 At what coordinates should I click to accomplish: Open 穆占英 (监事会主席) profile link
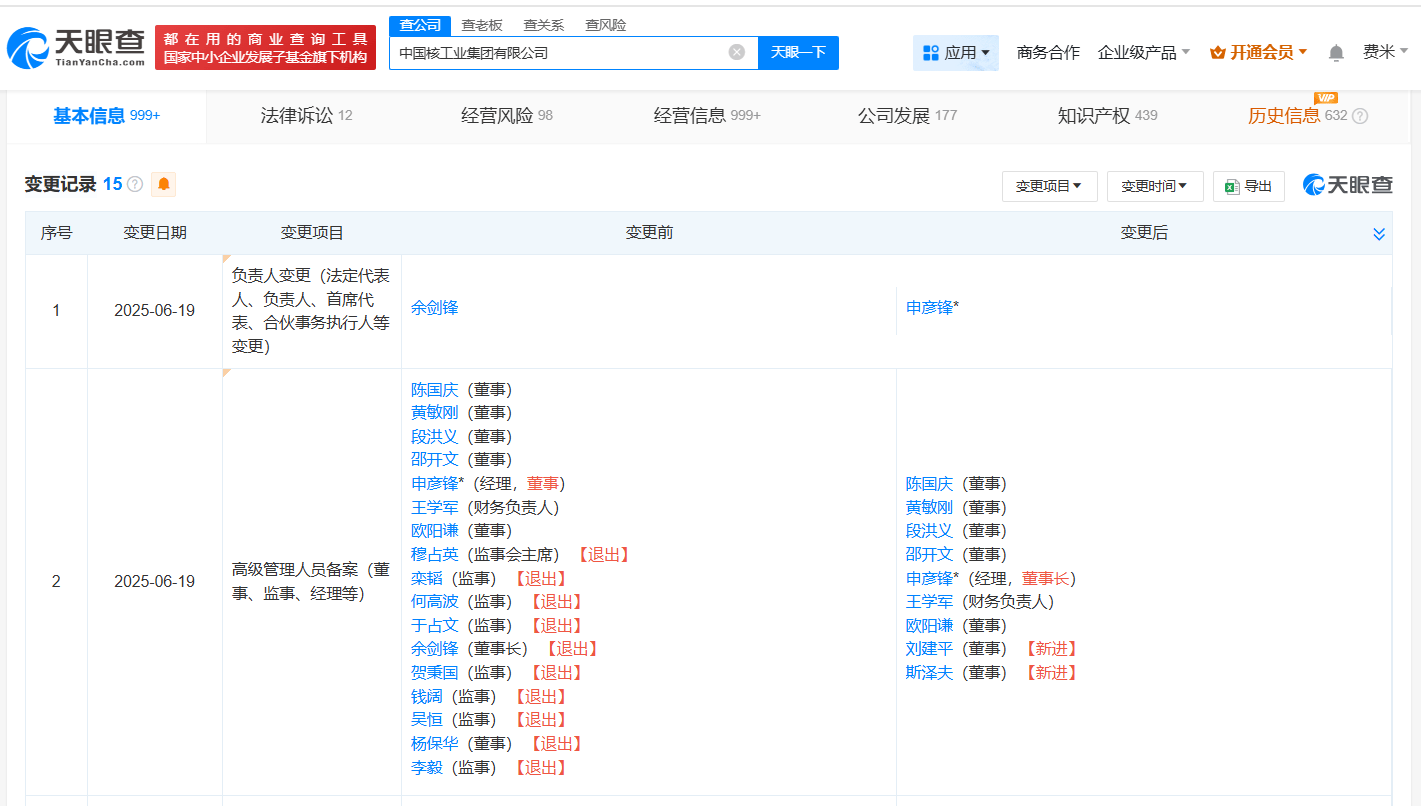tap(435, 554)
